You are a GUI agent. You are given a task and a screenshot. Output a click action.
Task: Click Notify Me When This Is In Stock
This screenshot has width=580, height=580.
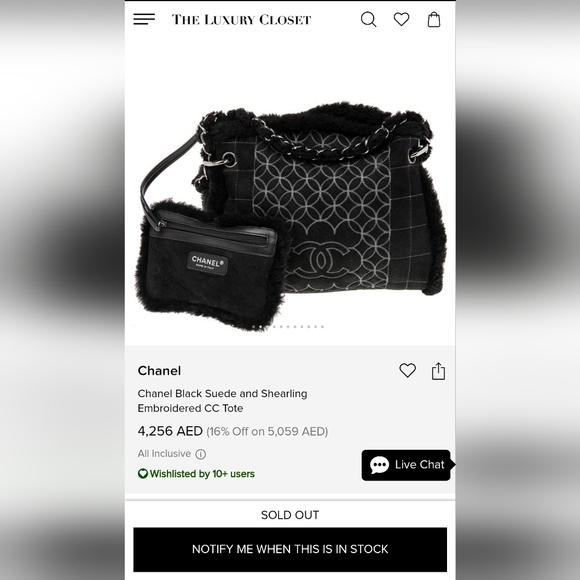point(290,549)
